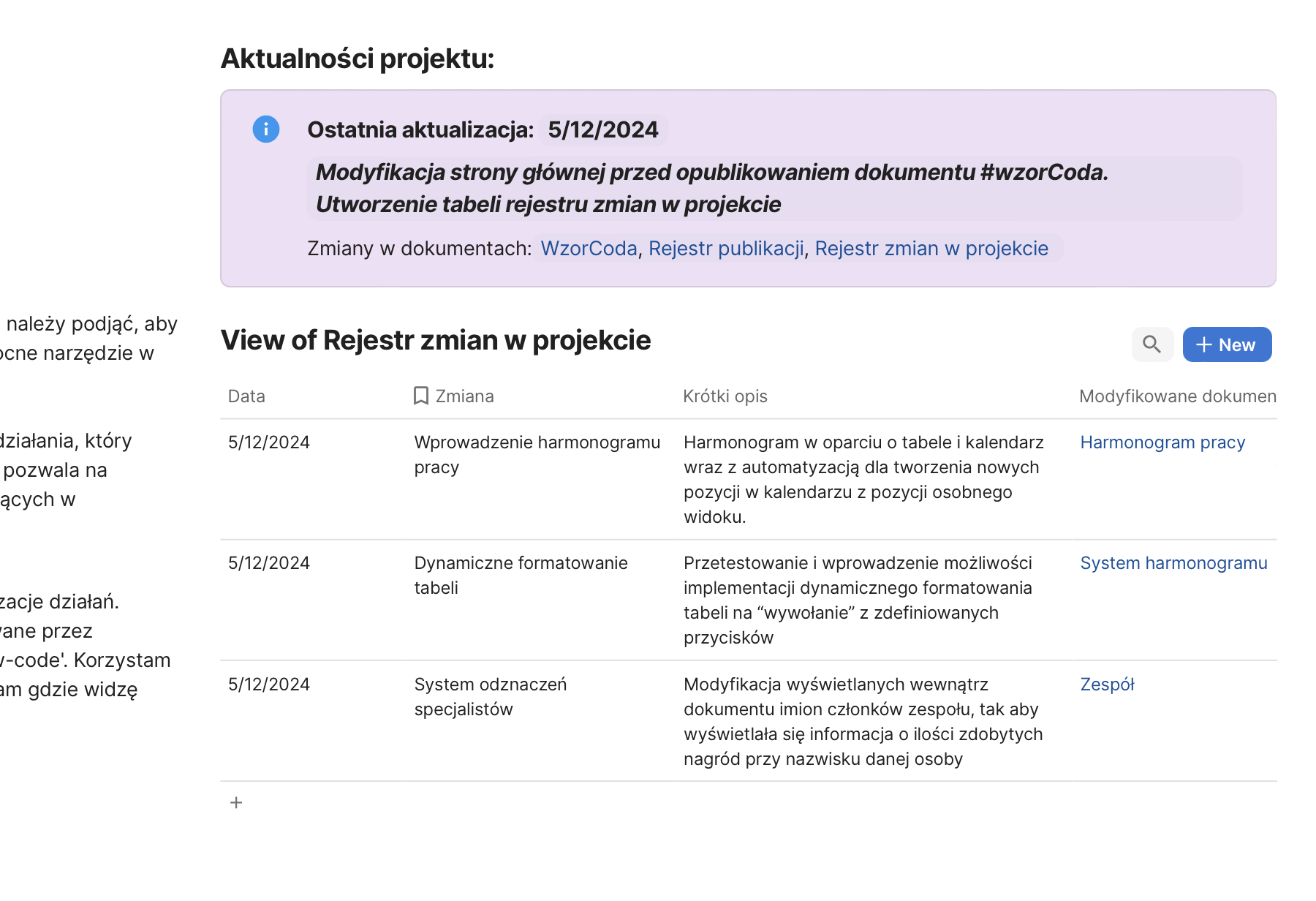
Task: Click the Krótki opis column header
Action: (725, 396)
